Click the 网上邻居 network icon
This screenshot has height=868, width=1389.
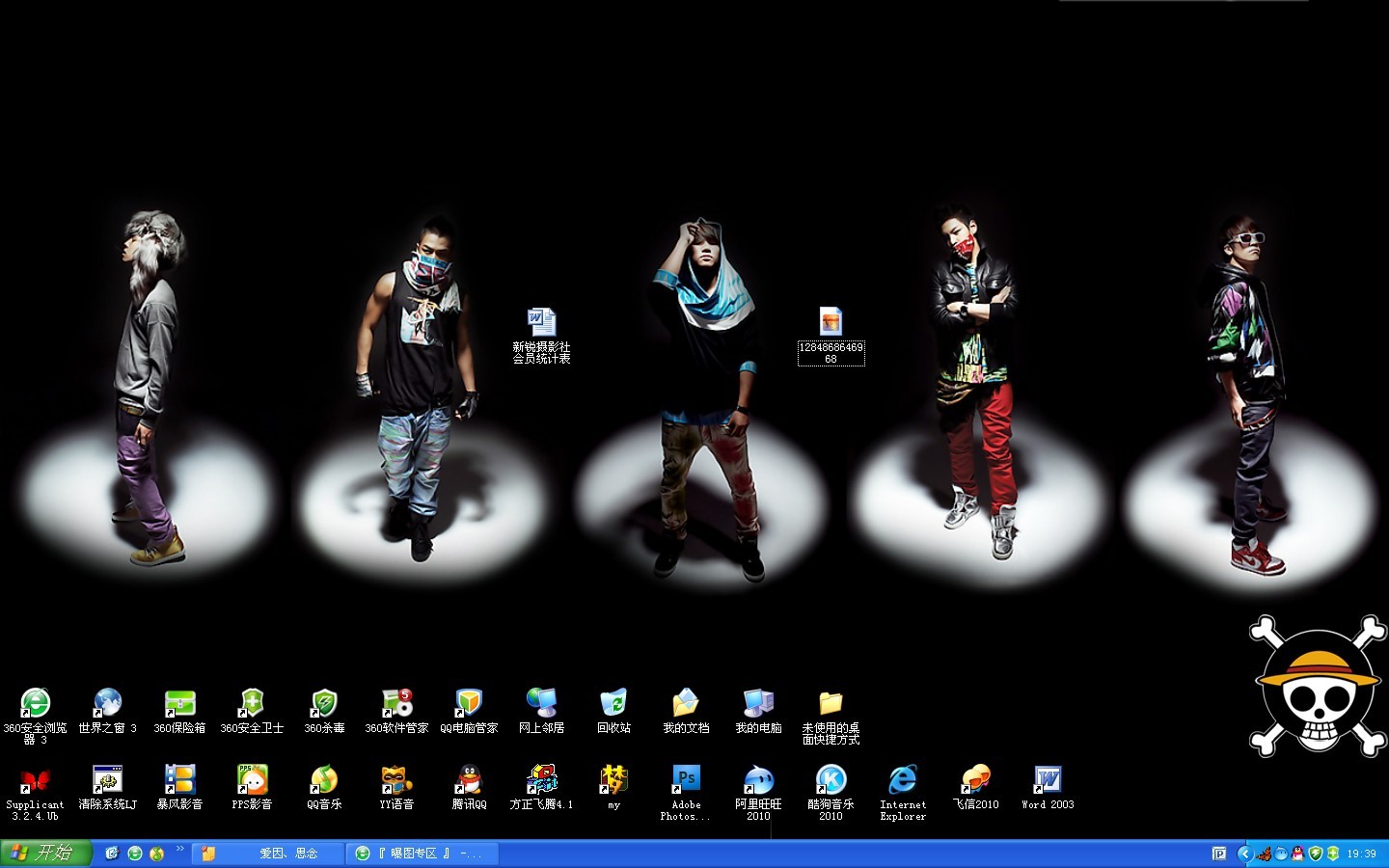(541, 710)
